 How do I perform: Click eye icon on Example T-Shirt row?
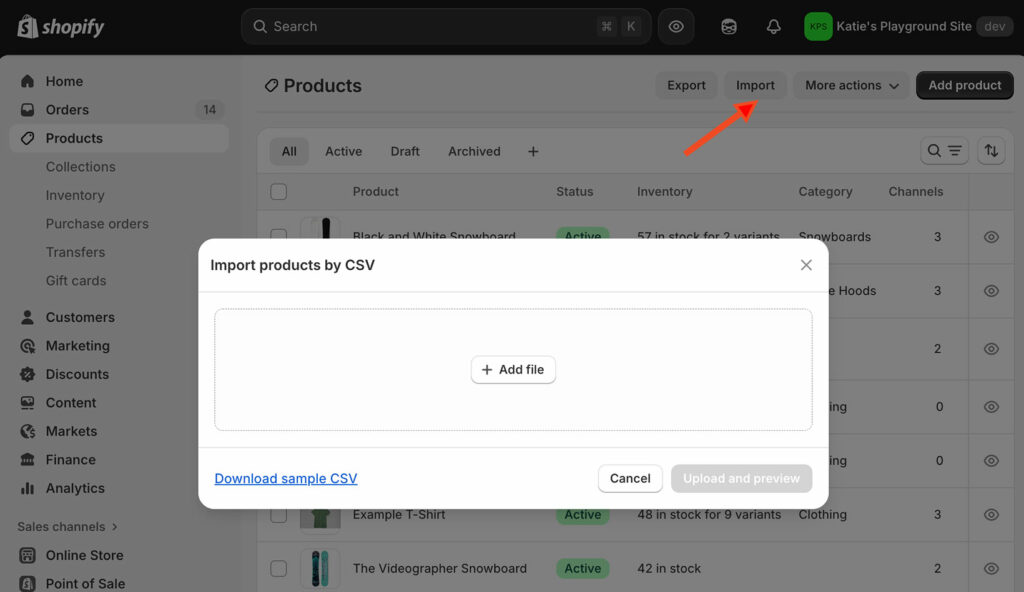point(991,515)
